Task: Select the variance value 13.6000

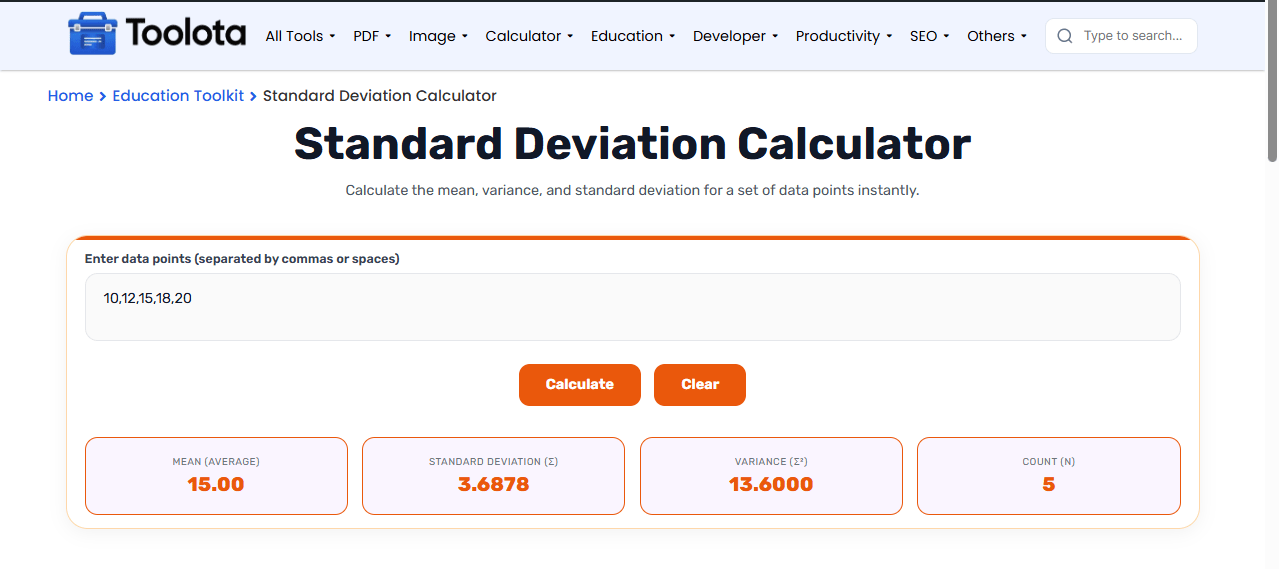Action: [771, 485]
